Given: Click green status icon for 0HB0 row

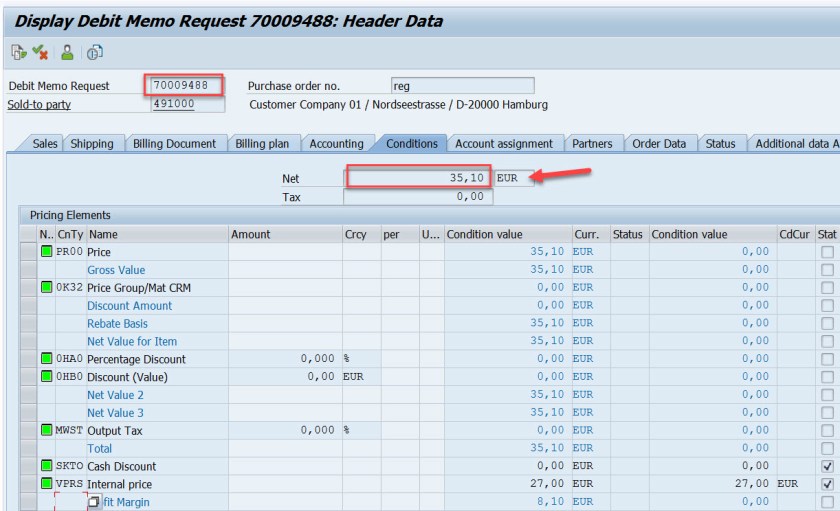Looking at the screenshot, I should tap(47, 376).
